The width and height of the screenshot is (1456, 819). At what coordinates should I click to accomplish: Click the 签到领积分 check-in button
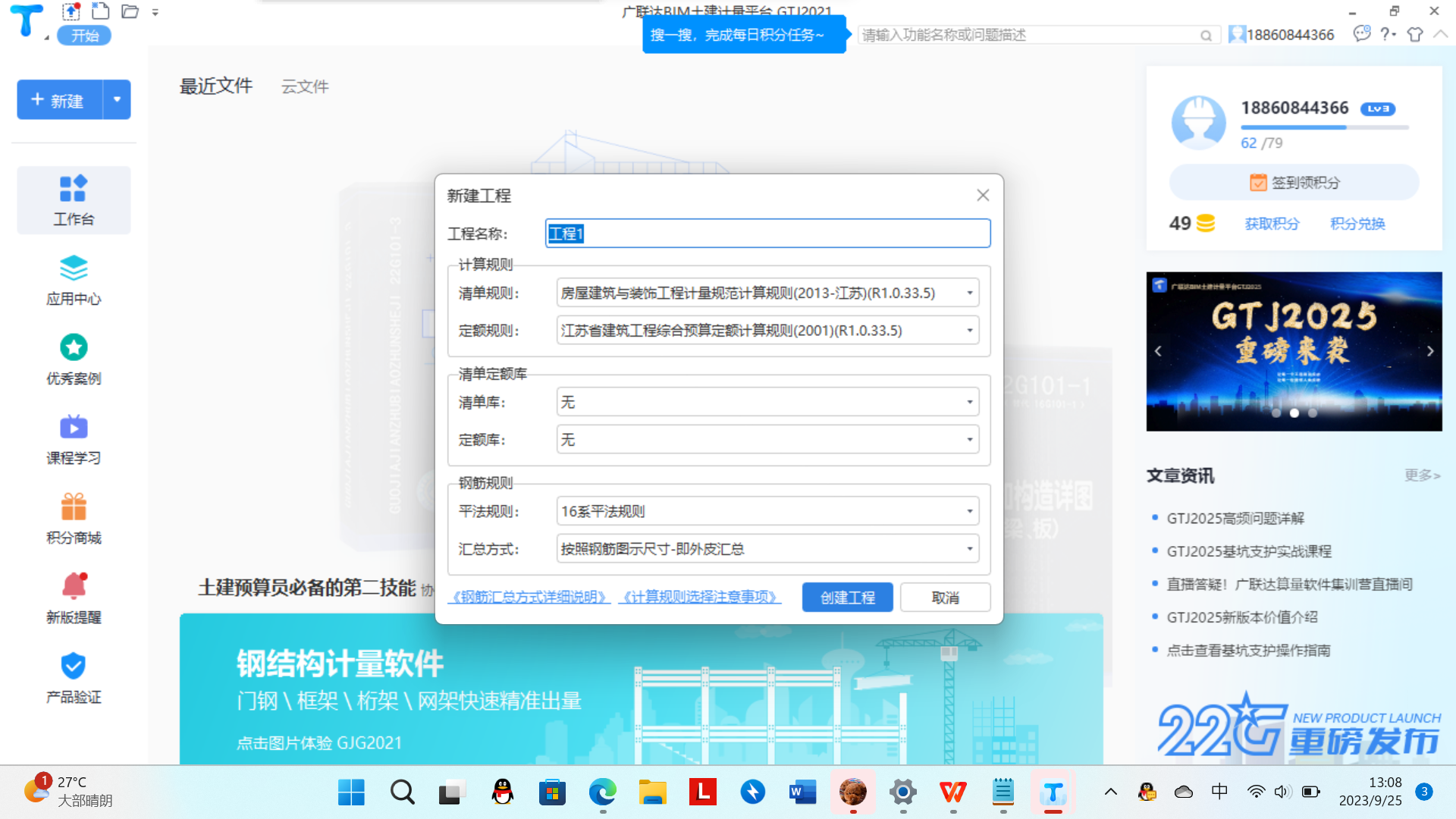pos(1294,183)
